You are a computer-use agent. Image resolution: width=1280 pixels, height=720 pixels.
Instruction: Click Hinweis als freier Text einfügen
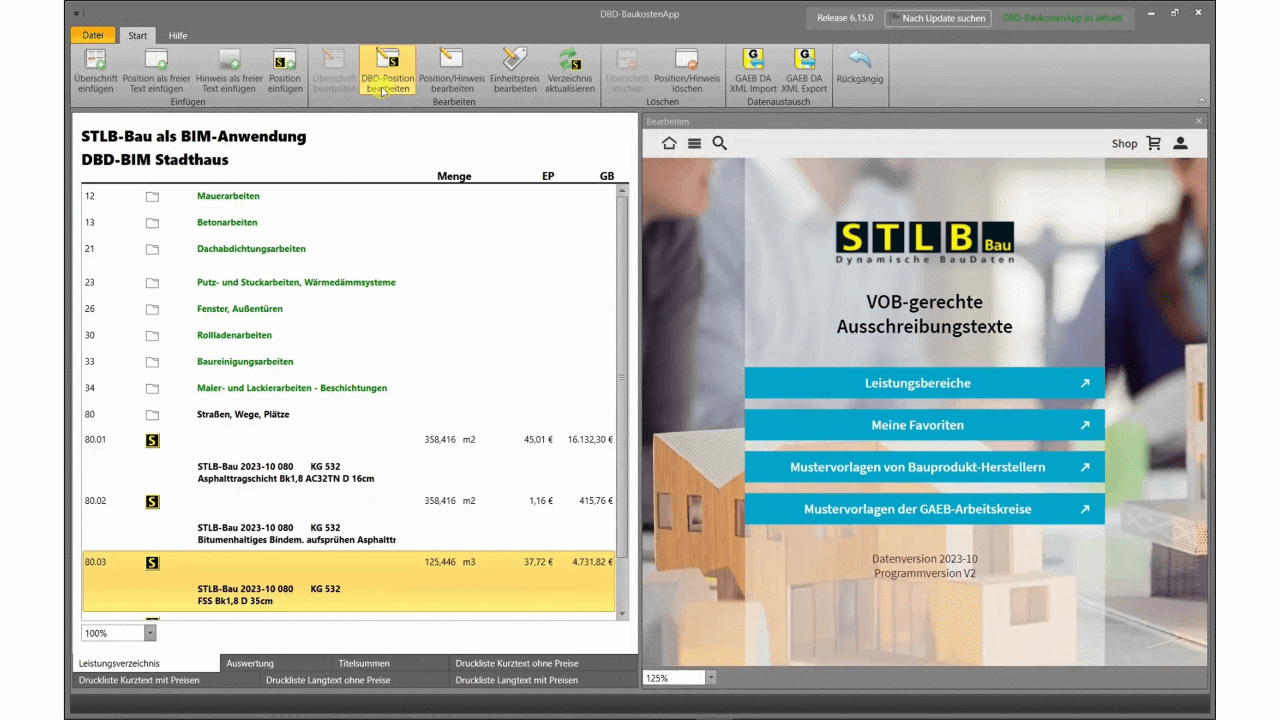point(229,70)
